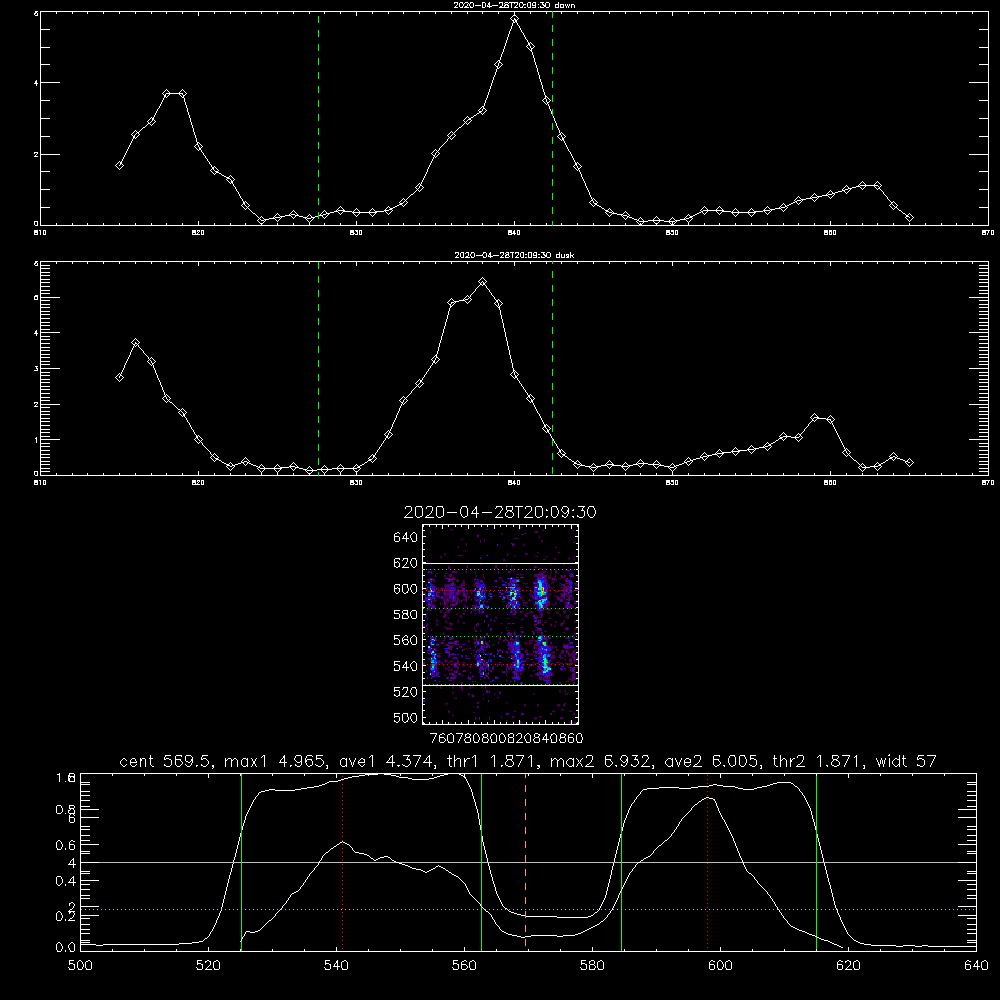Open the colored spectral image thumbnail
The image size is (1000, 1000).
(x=500, y=624)
